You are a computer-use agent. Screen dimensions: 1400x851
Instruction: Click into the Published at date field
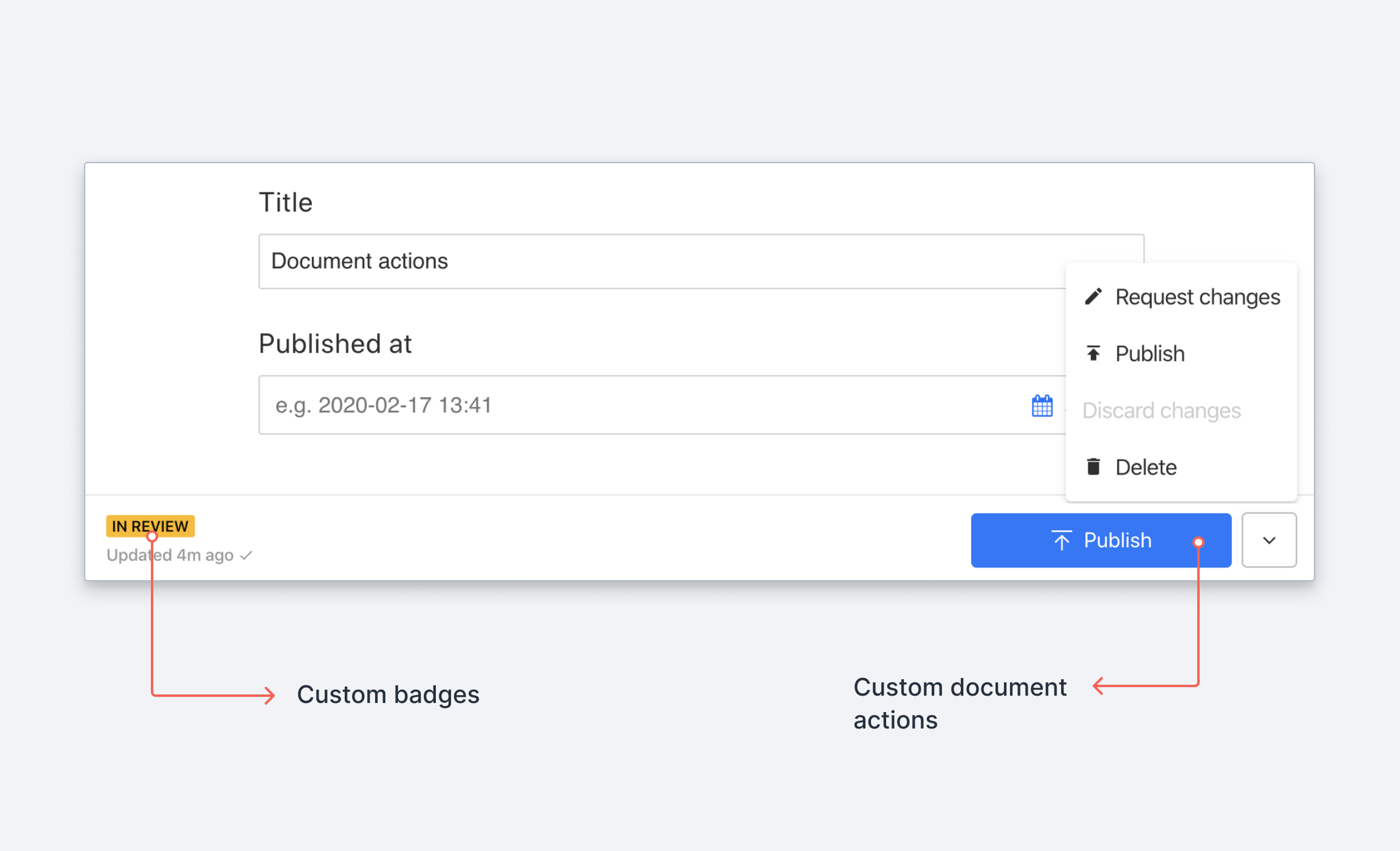coord(625,405)
